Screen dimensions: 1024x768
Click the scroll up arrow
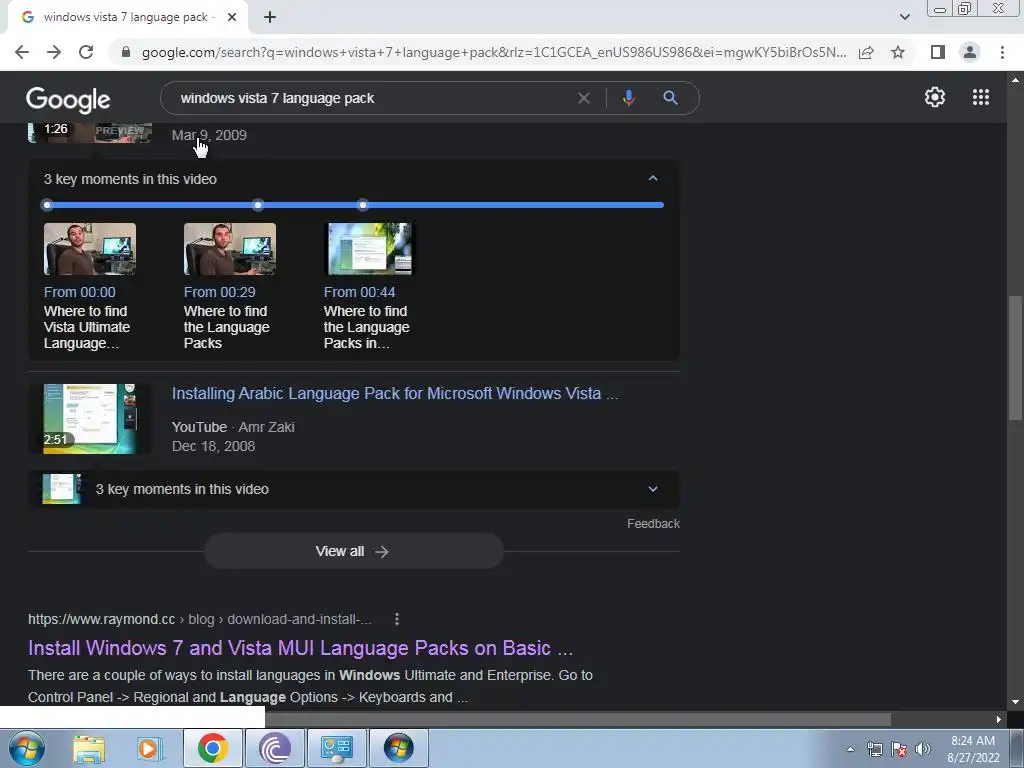coord(1015,80)
